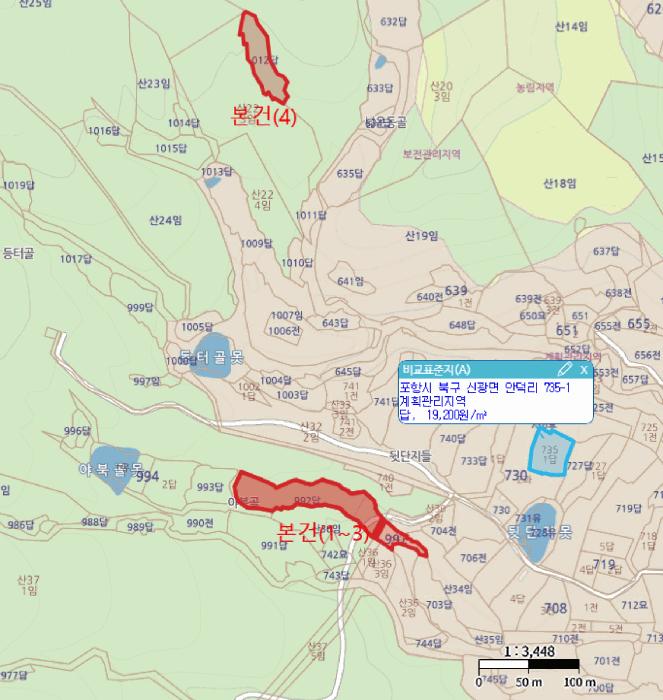Select parcel label 643답

[335, 323]
